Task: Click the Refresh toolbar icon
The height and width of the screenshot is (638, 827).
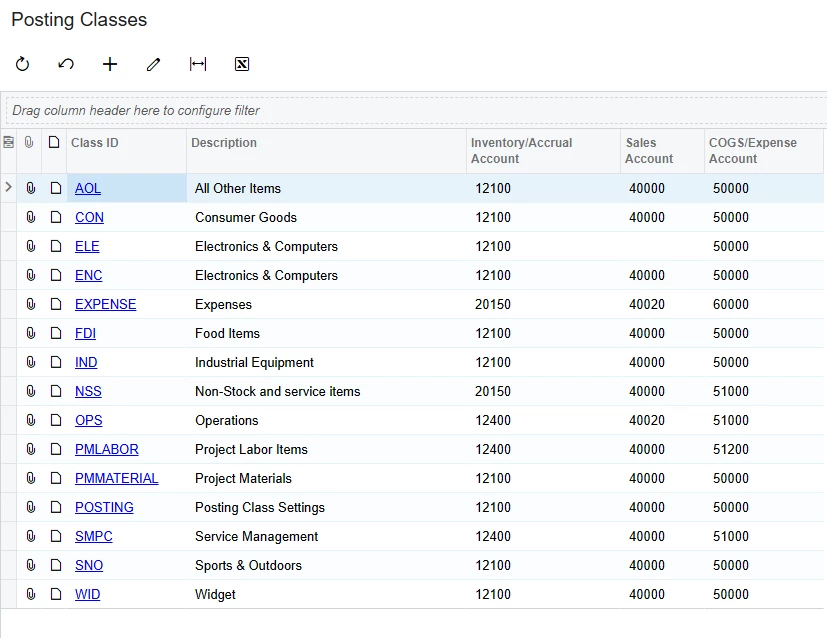Action: click(22, 64)
